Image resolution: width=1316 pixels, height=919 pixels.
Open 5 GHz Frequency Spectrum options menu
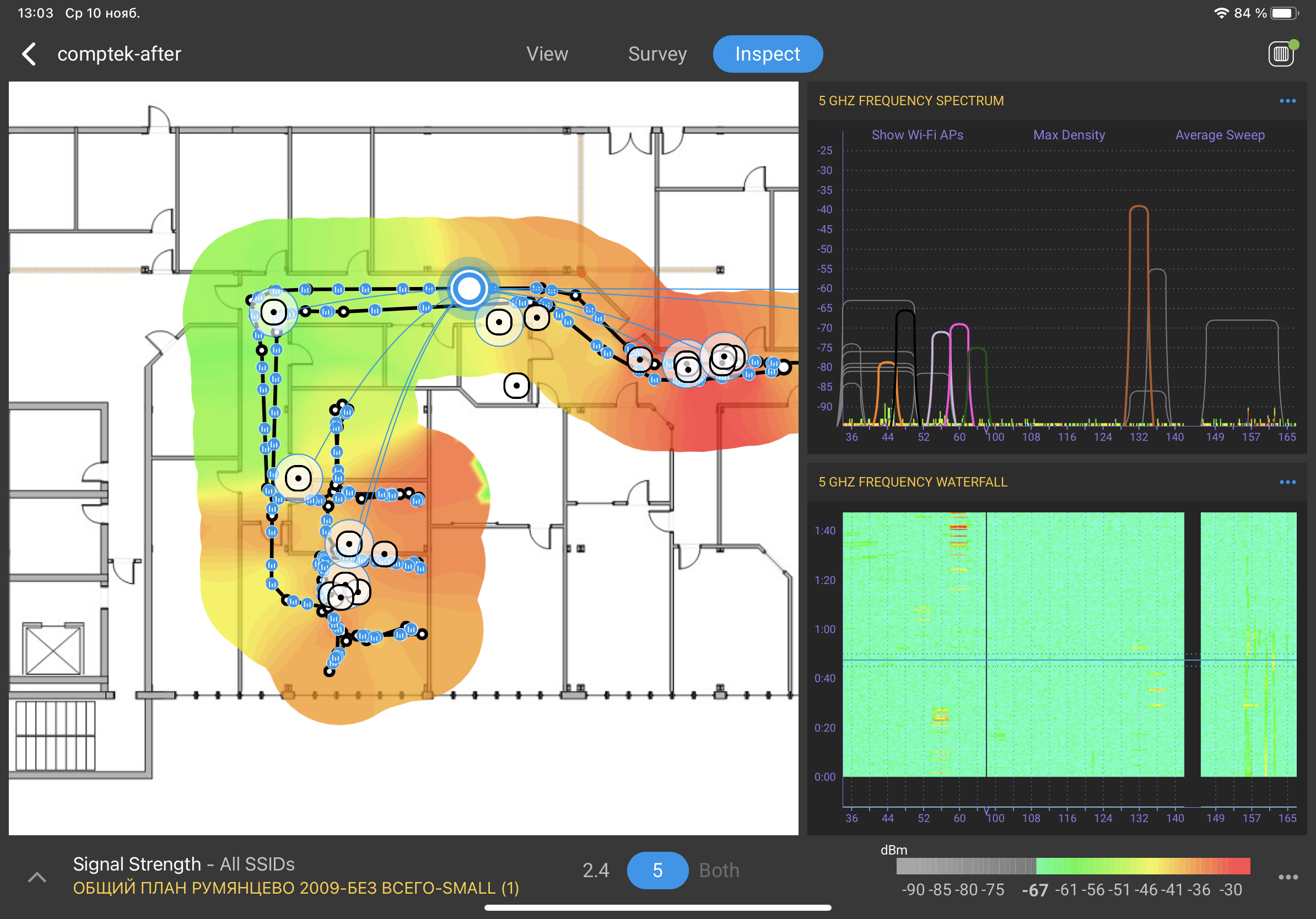(1287, 101)
